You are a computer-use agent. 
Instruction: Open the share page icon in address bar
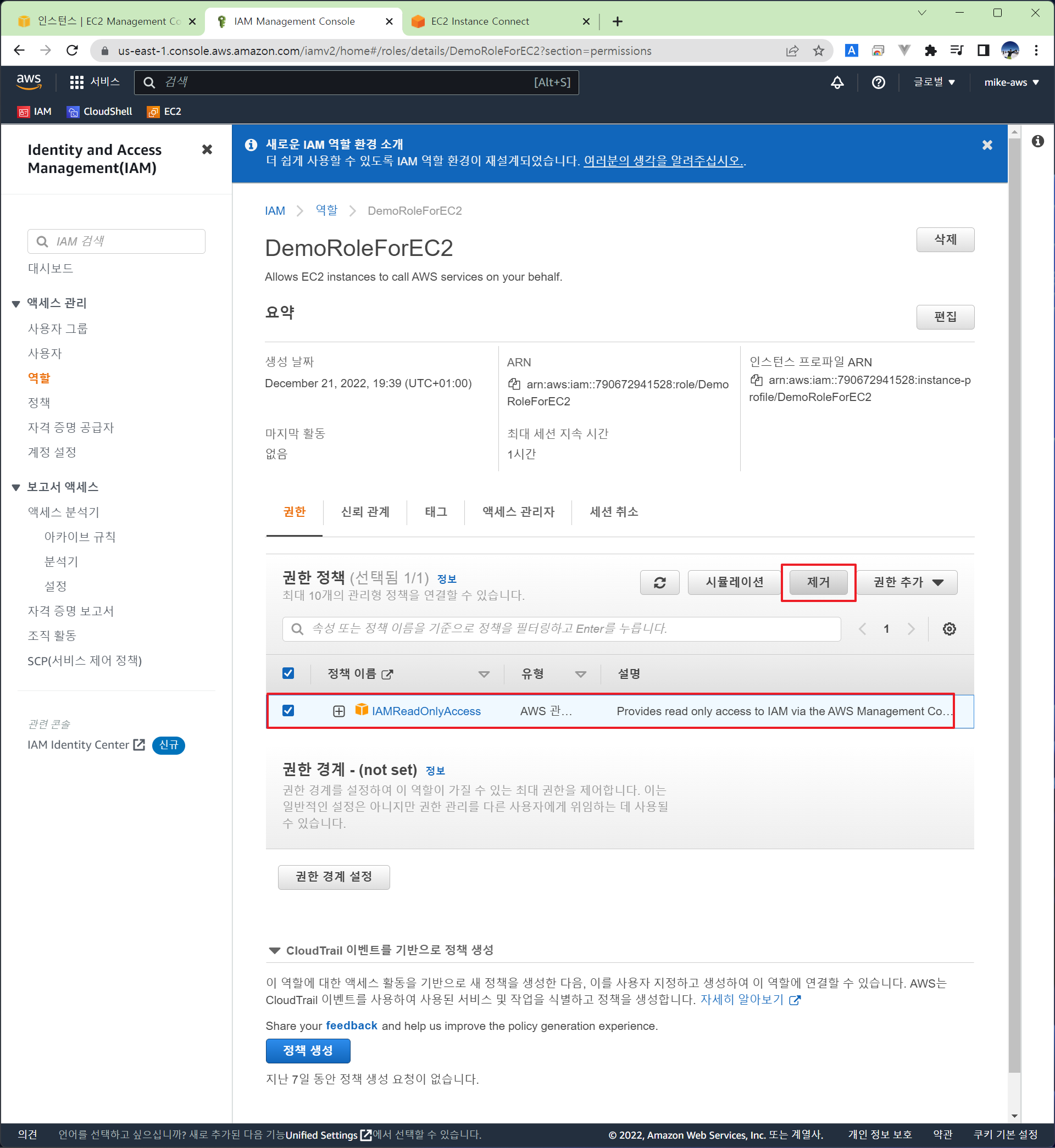pos(792,51)
